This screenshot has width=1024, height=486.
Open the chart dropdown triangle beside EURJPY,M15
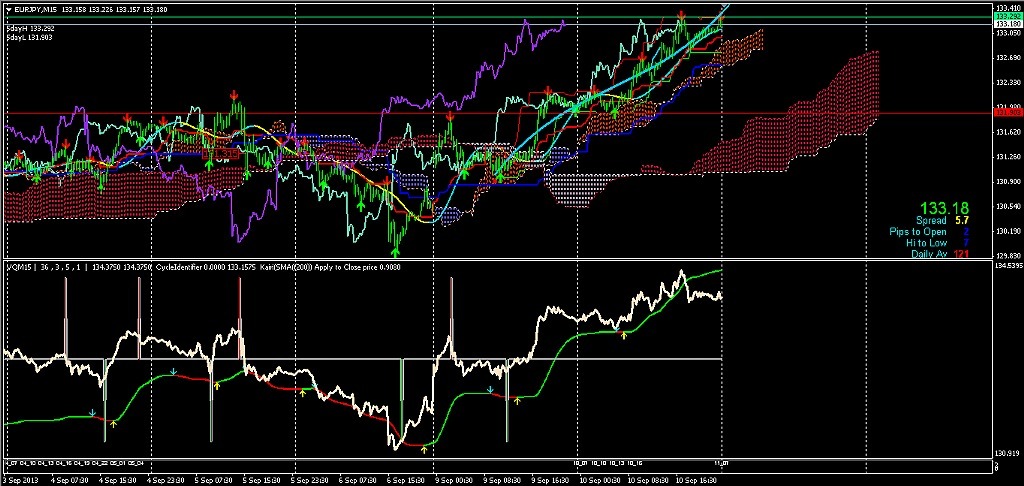tap(8, 9)
